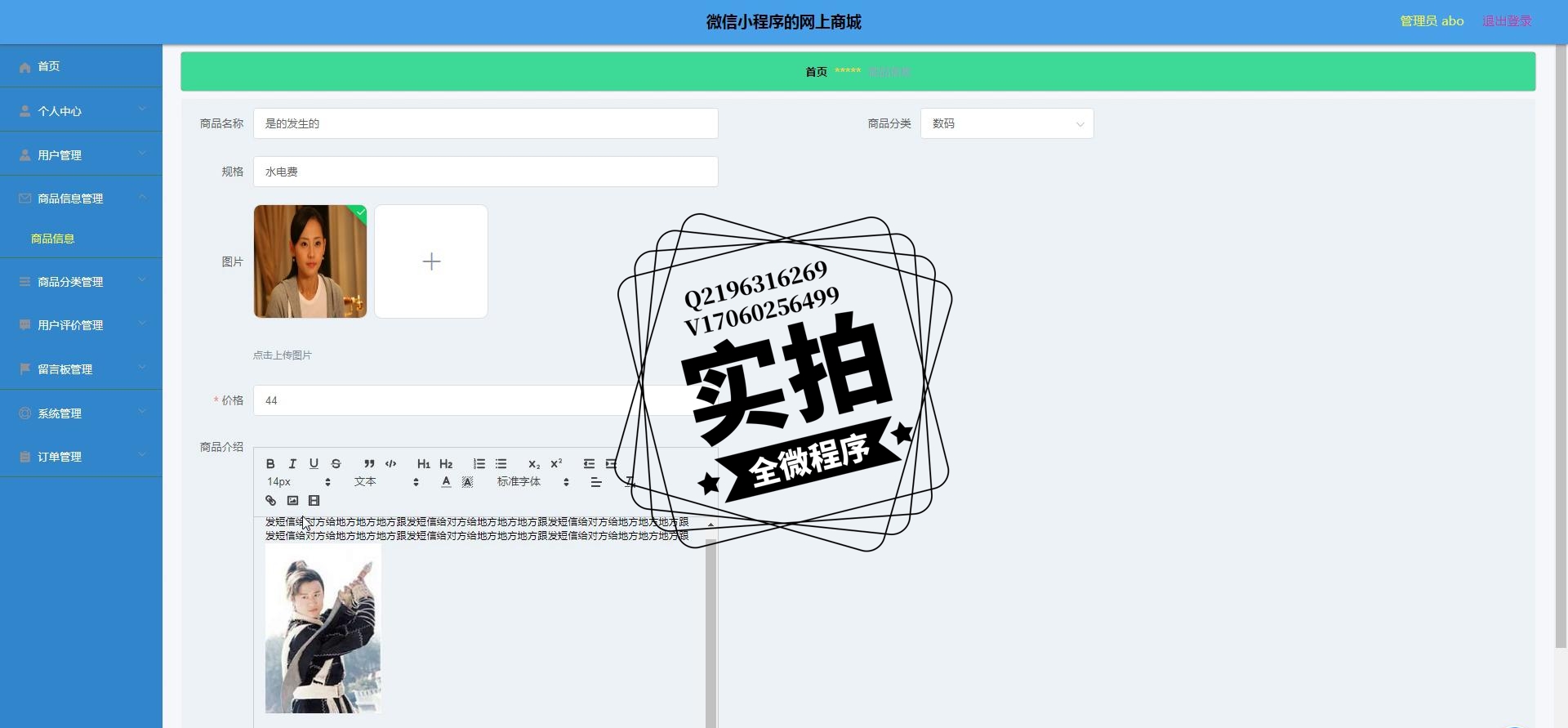Expand the 系统管理 sidebar menu
This screenshot has width=1568, height=728.
(81, 413)
